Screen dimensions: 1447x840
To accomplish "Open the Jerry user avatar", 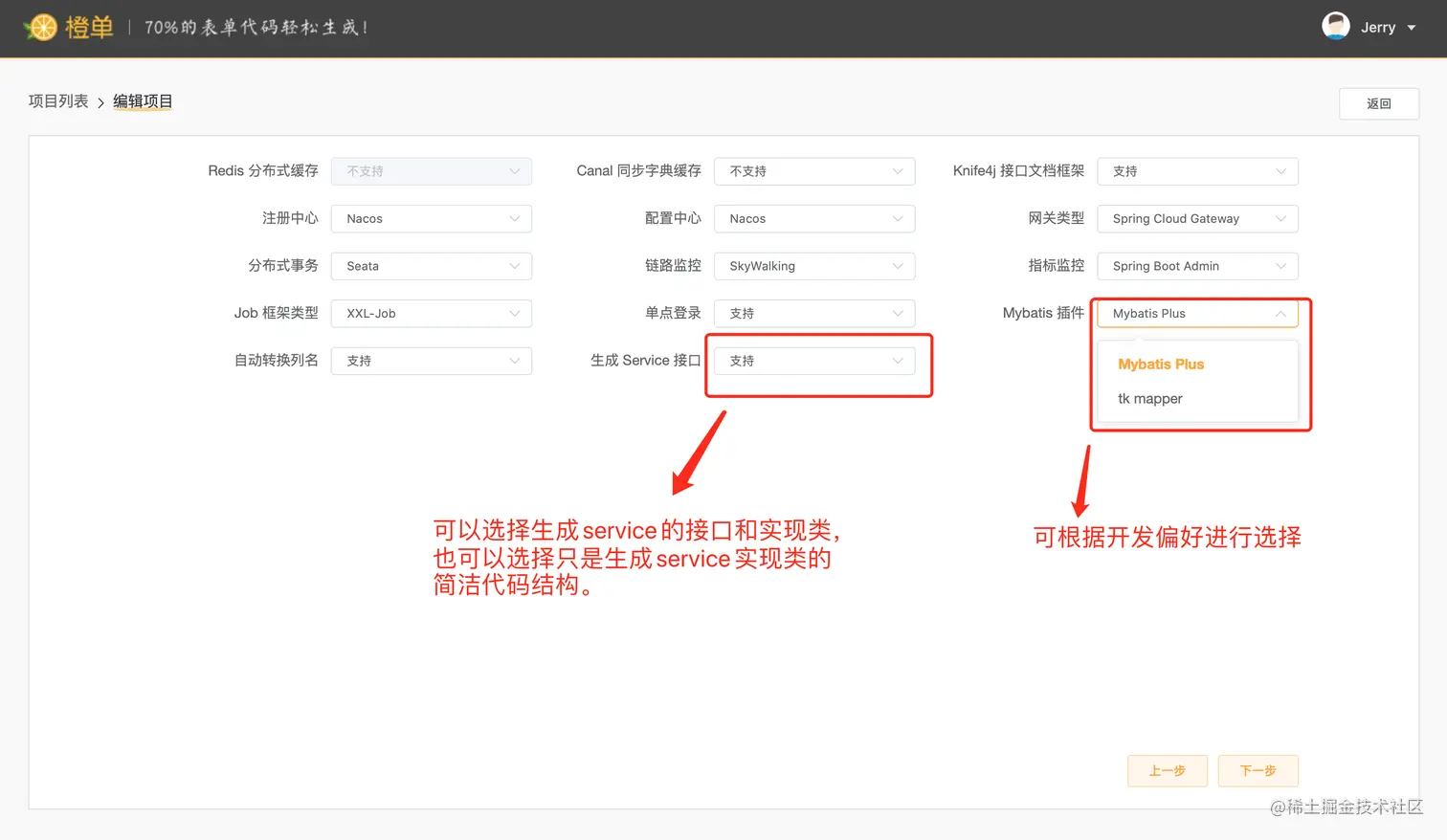I will [1335, 27].
